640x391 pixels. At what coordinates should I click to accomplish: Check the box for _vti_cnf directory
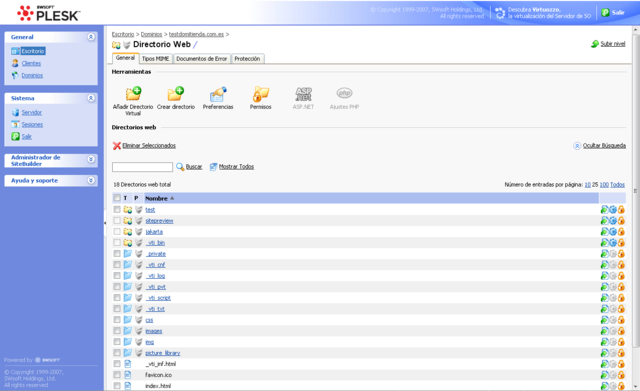point(117,265)
